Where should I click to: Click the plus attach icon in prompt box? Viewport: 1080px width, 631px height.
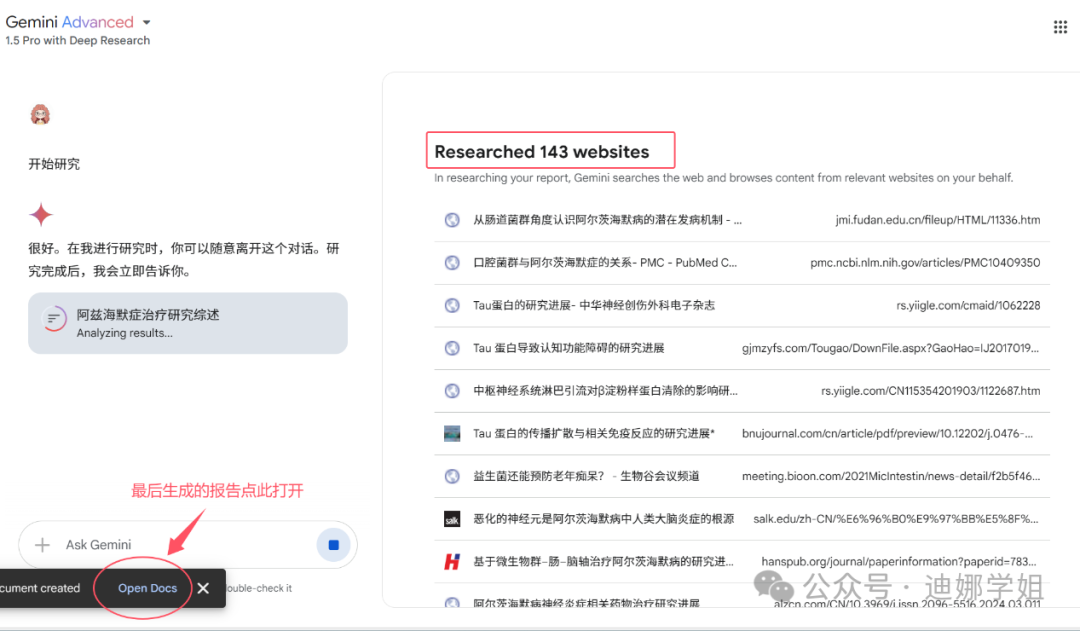(42, 545)
